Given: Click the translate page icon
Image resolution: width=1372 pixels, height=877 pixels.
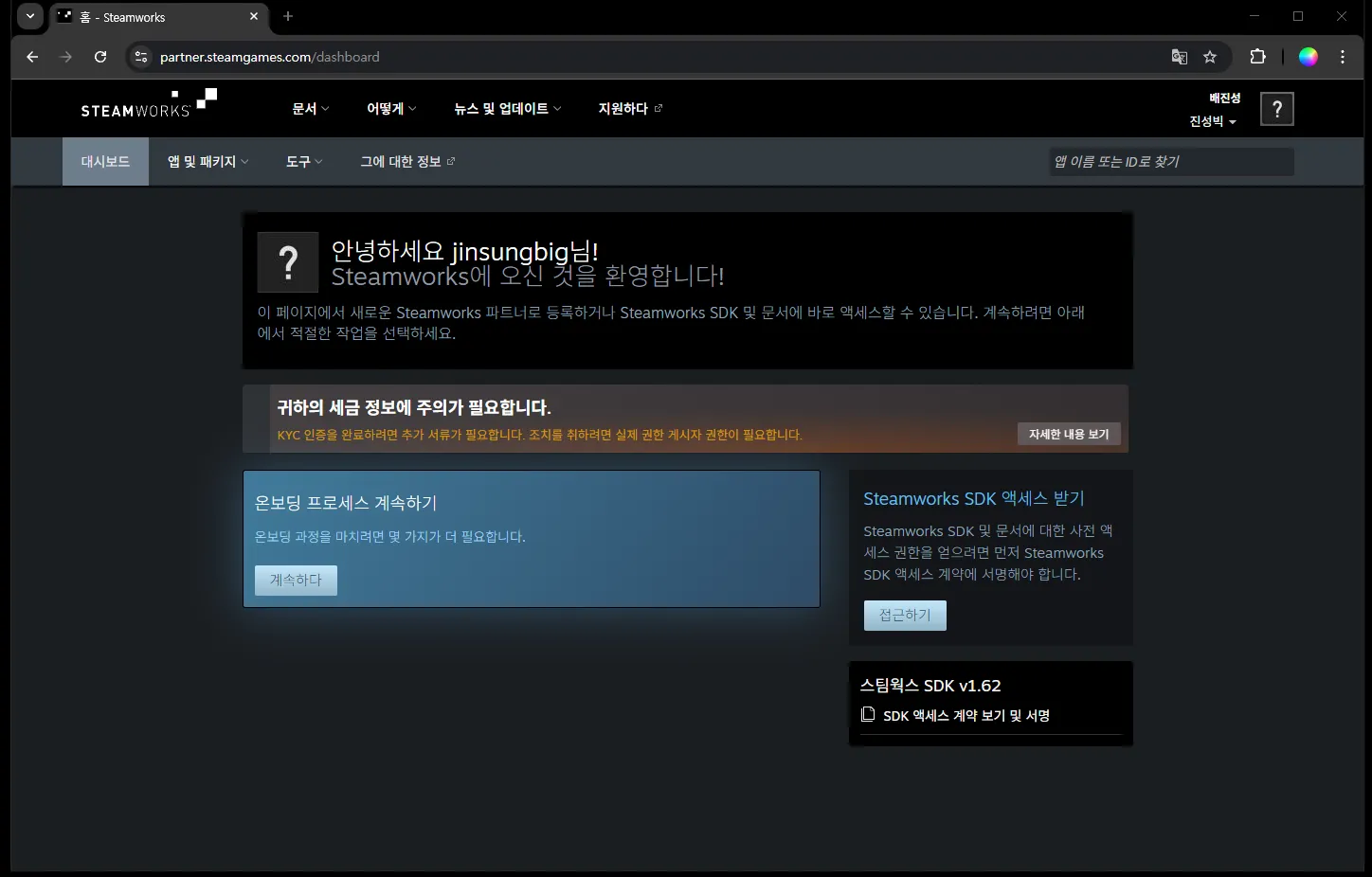Looking at the screenshot, I should point(1180,57).
